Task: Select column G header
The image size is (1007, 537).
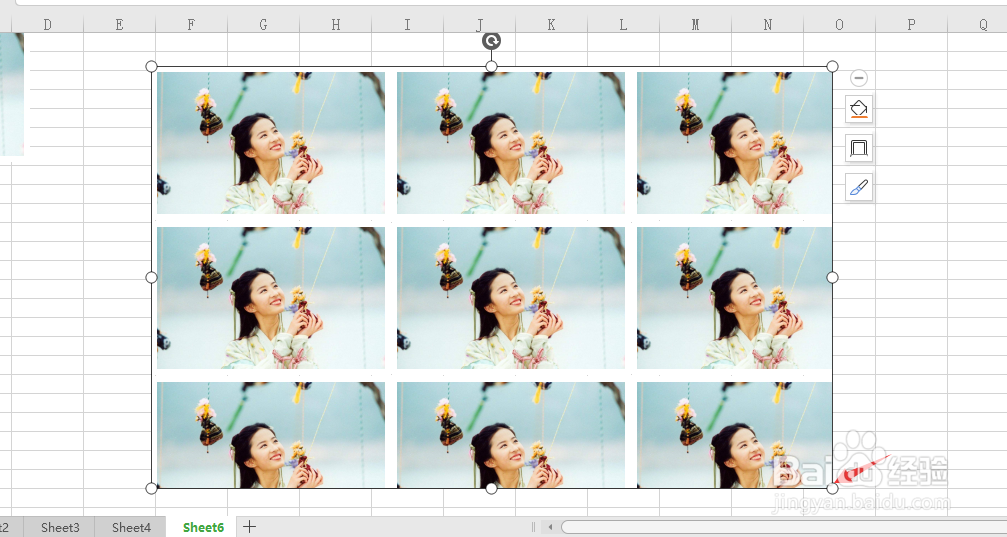Action: (x=263, y=24)
